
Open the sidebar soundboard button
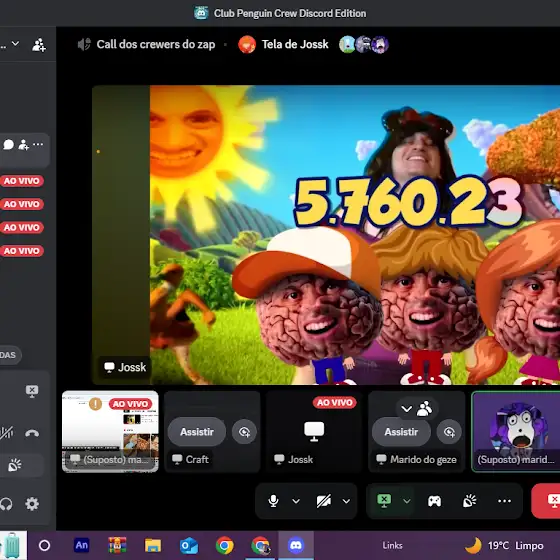[14, 465]
